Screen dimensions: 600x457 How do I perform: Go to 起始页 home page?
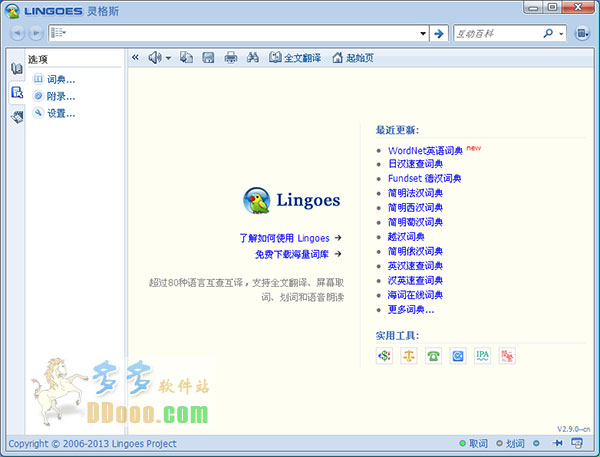tap(353, 58)
